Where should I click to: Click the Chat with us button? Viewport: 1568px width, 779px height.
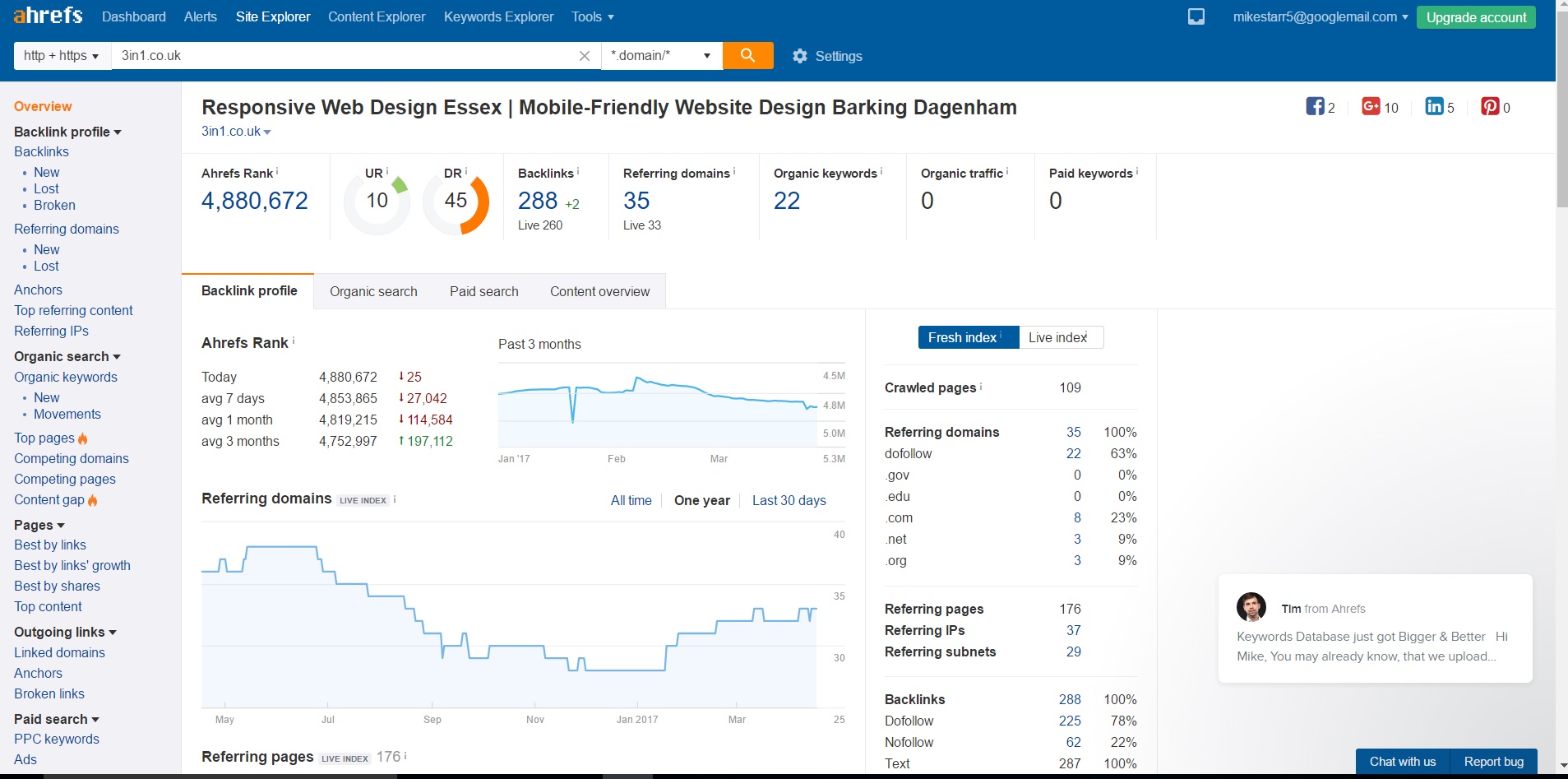[1403, 762]
